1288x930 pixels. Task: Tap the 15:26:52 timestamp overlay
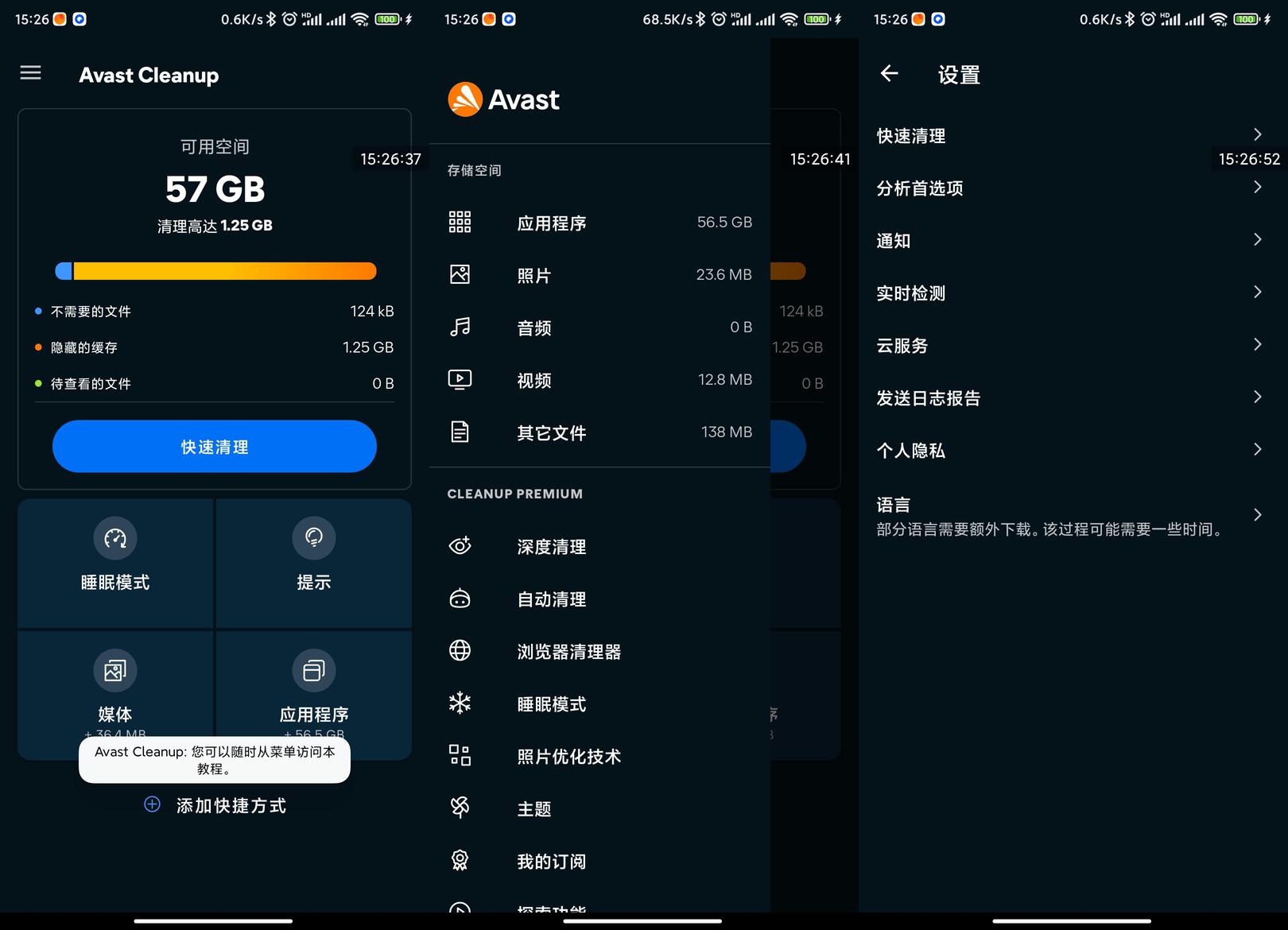1249,159
